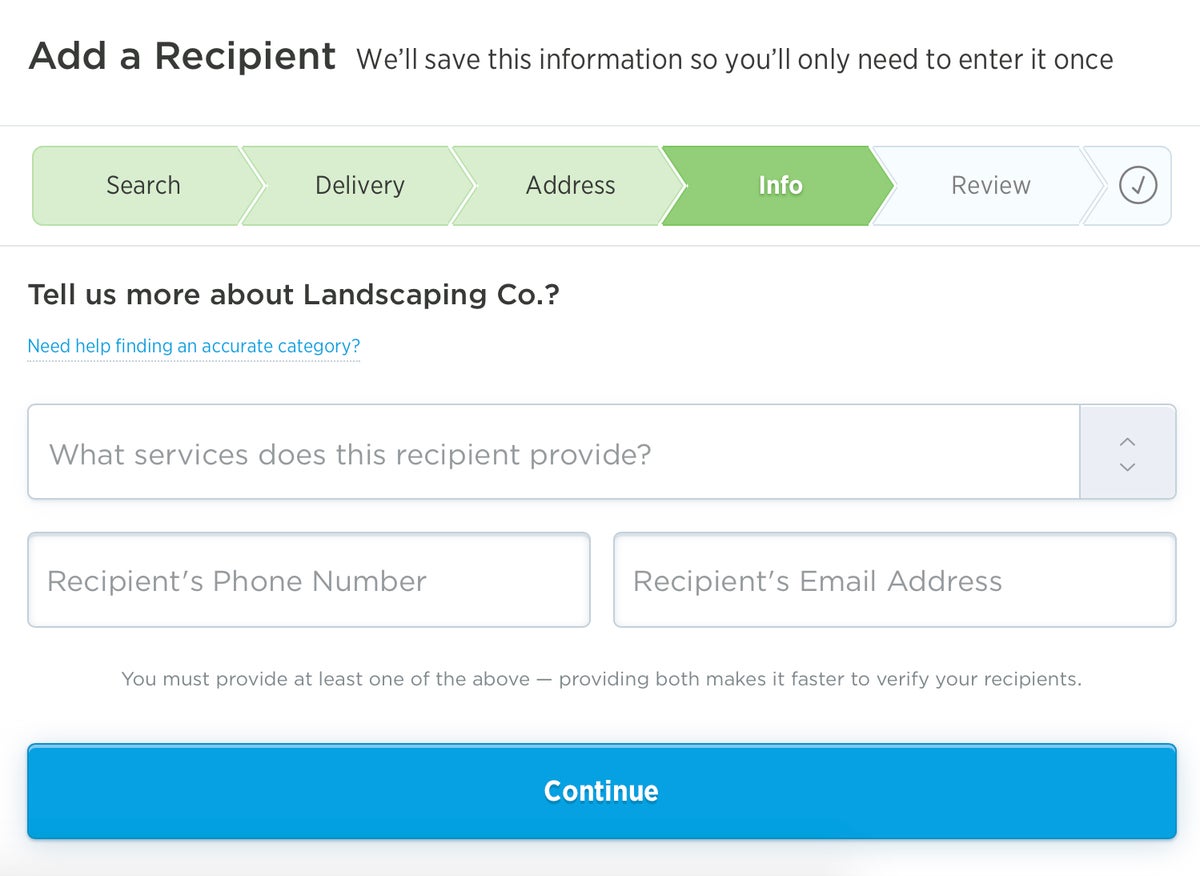Click the arrow separator between Address and Info steps
The width and height of the screenshot is (1200, 876).
[x=671, y=185]
